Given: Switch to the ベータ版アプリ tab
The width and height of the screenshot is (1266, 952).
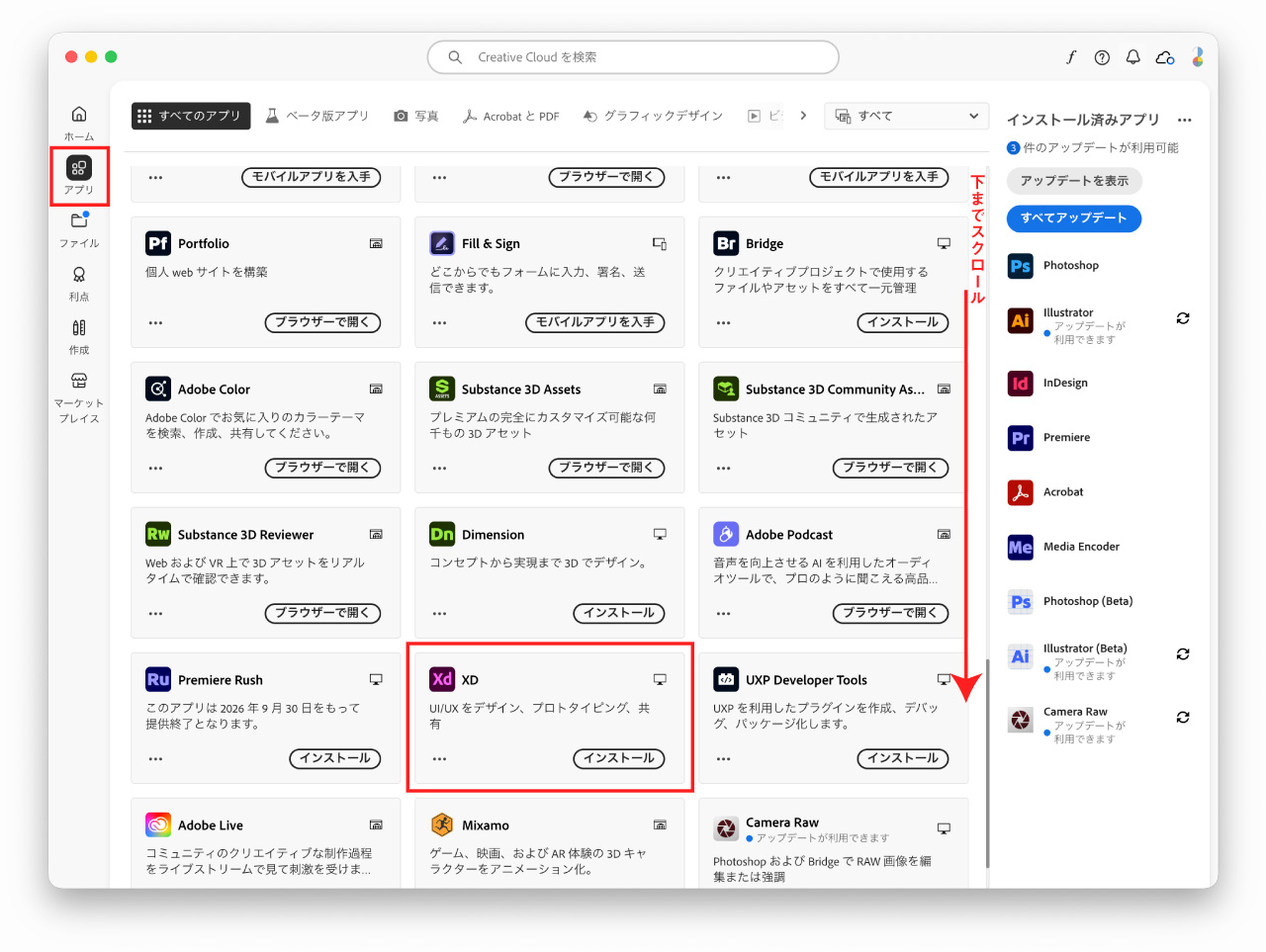Looking at the screenshot, I should [316, 116].
